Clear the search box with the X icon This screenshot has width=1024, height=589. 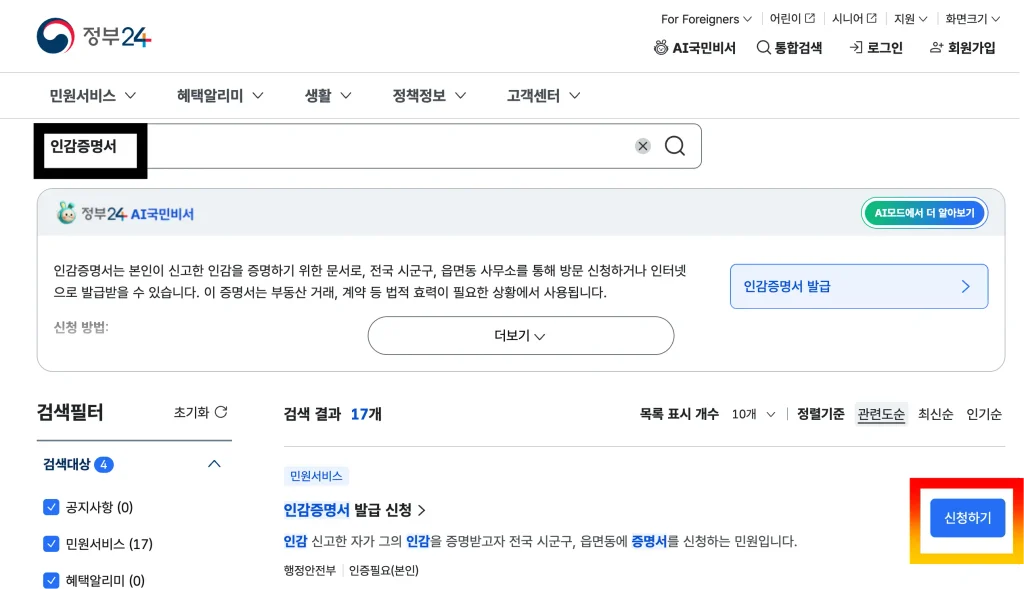(643, 146)
